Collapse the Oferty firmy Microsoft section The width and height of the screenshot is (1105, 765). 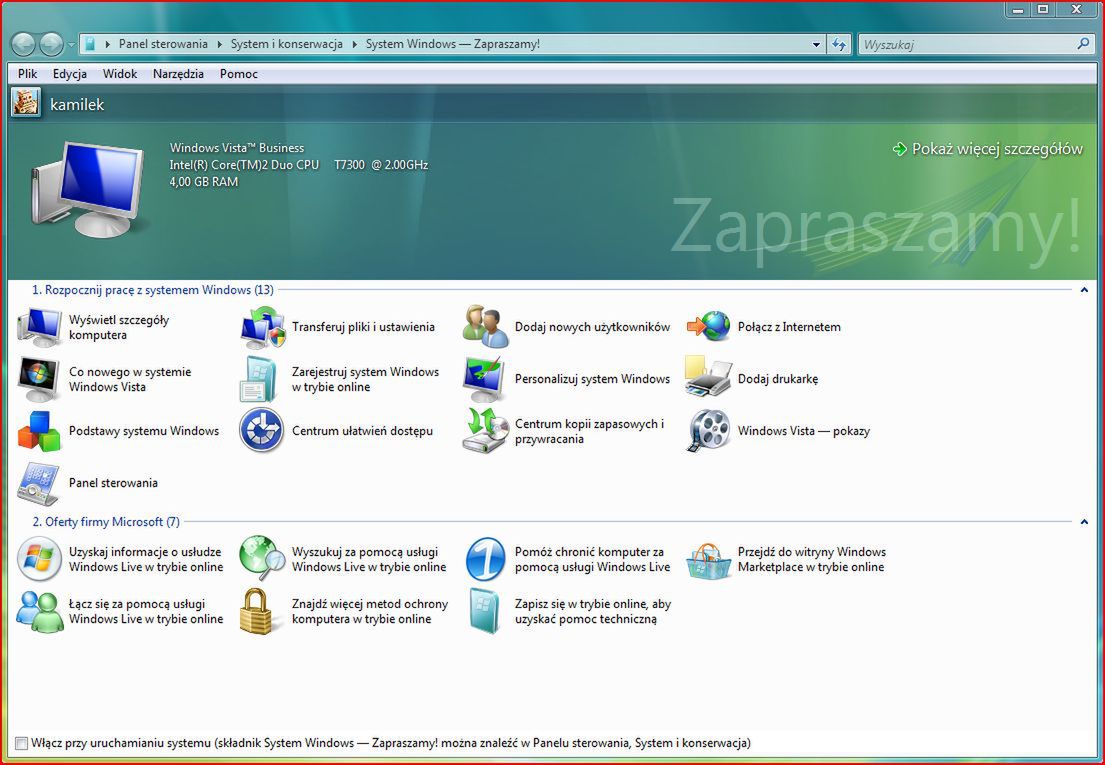[x=1084, y=522]
